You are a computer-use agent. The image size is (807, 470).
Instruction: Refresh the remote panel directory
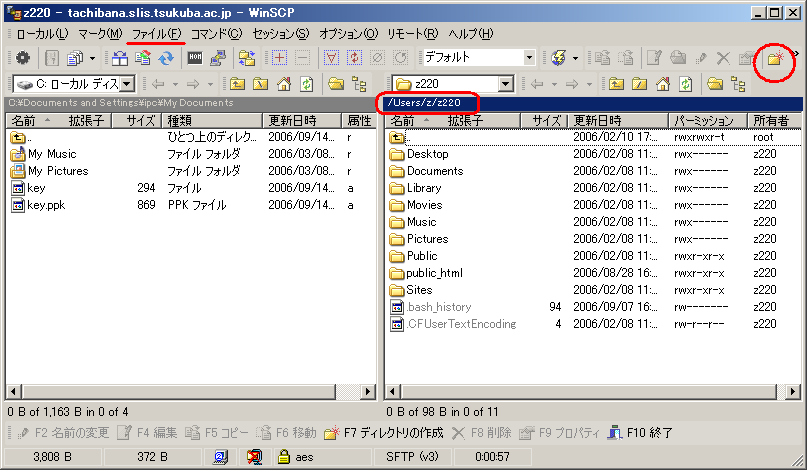pyautogui.click(x=686, y=83)
